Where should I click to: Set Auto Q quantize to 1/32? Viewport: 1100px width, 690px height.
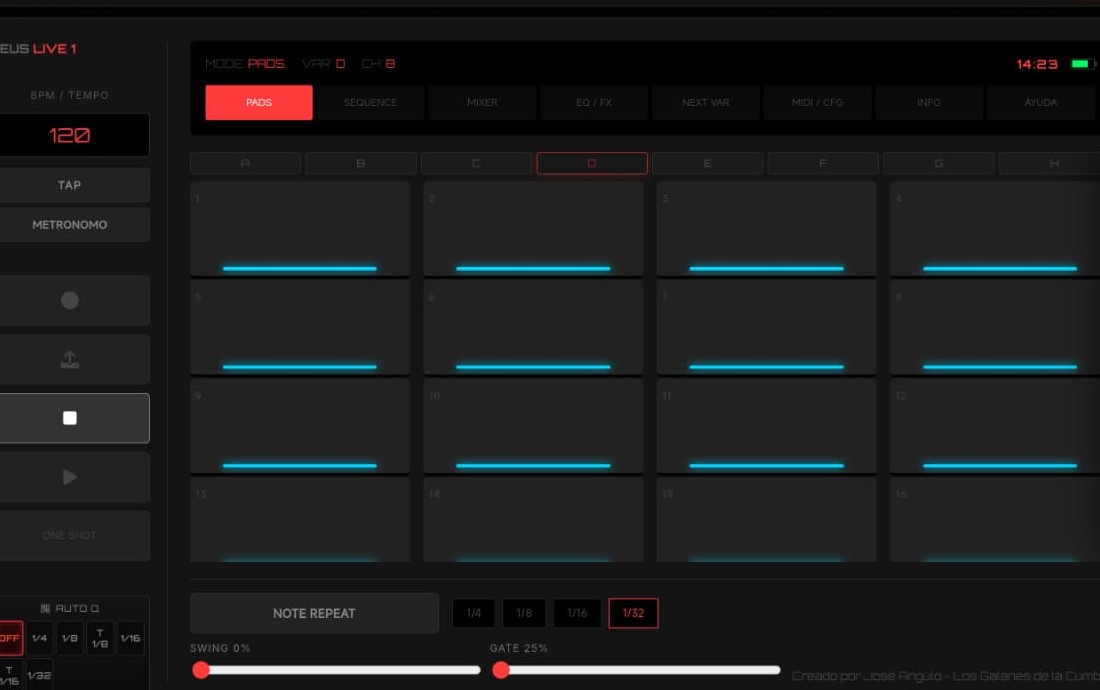[x=39, y=675]
